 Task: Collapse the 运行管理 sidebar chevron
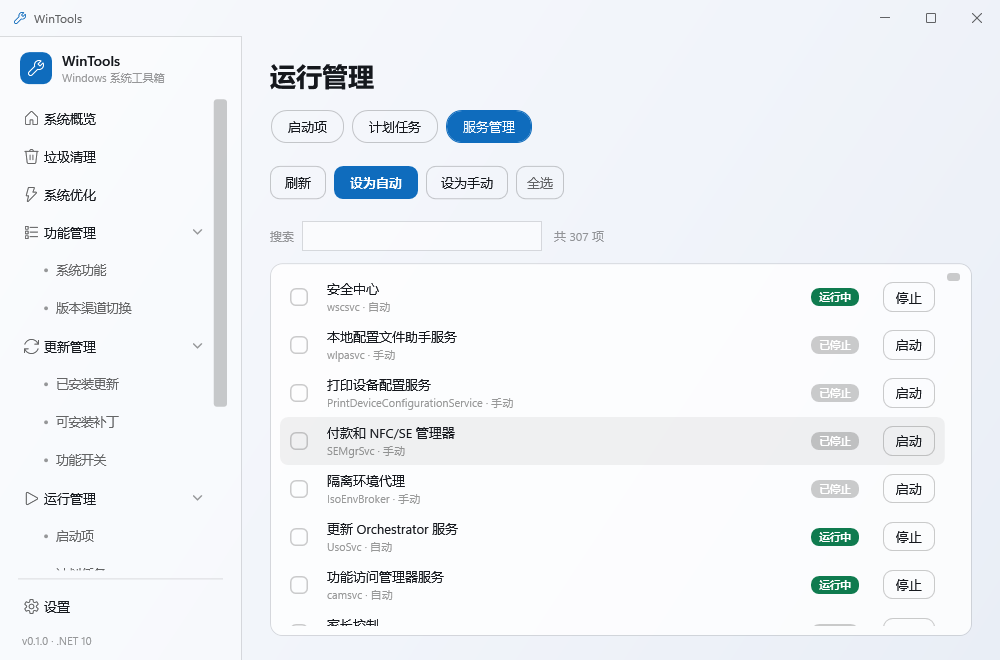[198, 498]
